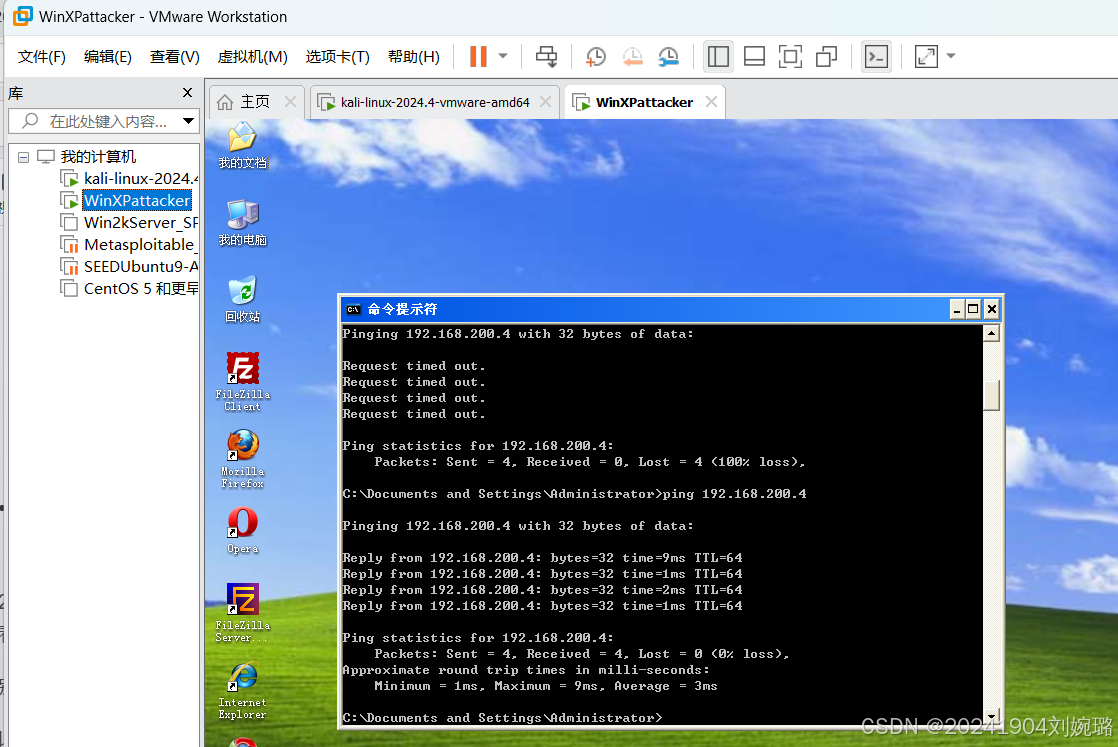Click the text "ping 192.168.200.4" in the prompt
The image size is (1118, 747).
pyautogui.click(x=734, y=494)
